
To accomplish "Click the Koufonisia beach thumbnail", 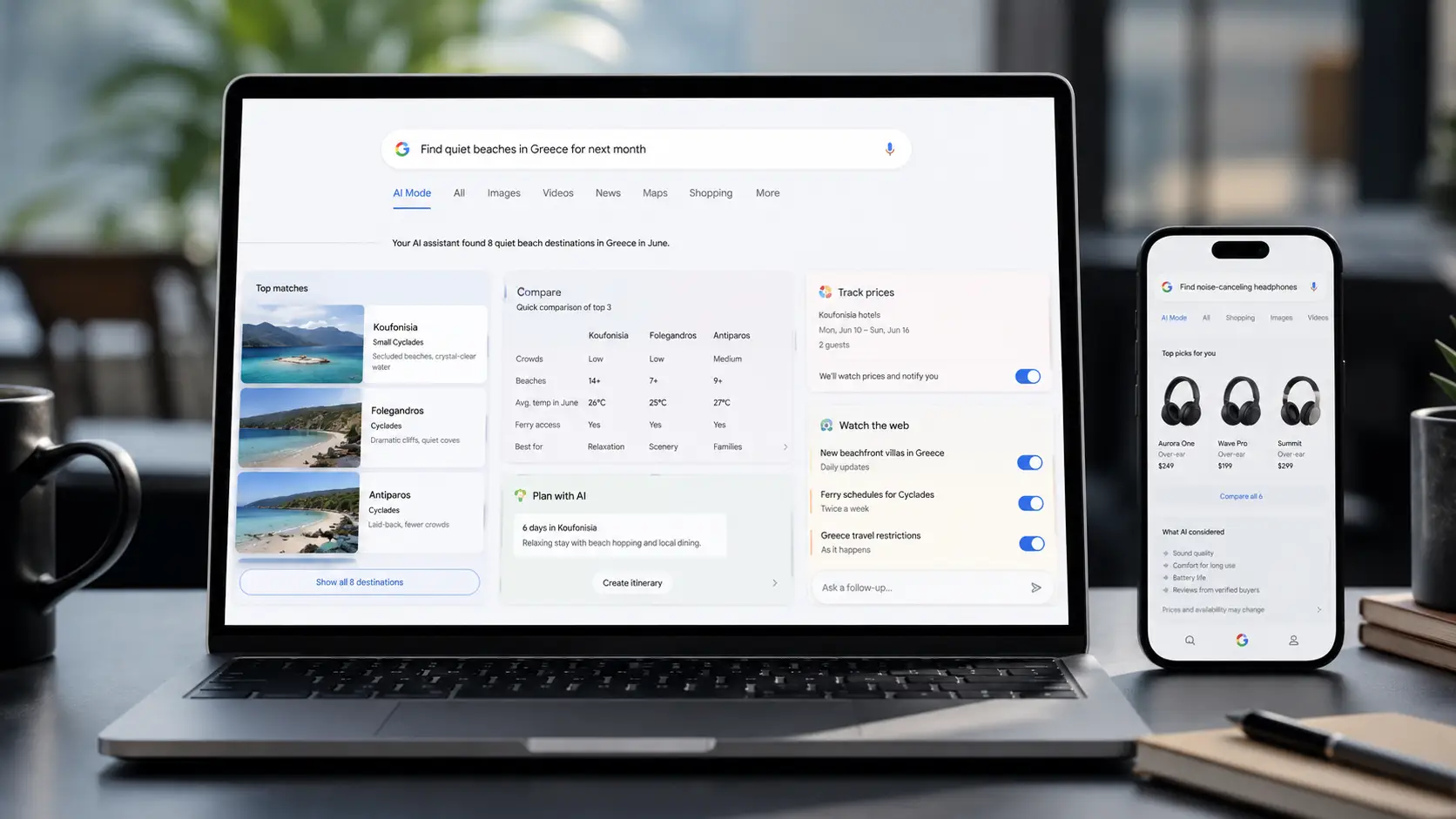I will click(x=302, y=344).
